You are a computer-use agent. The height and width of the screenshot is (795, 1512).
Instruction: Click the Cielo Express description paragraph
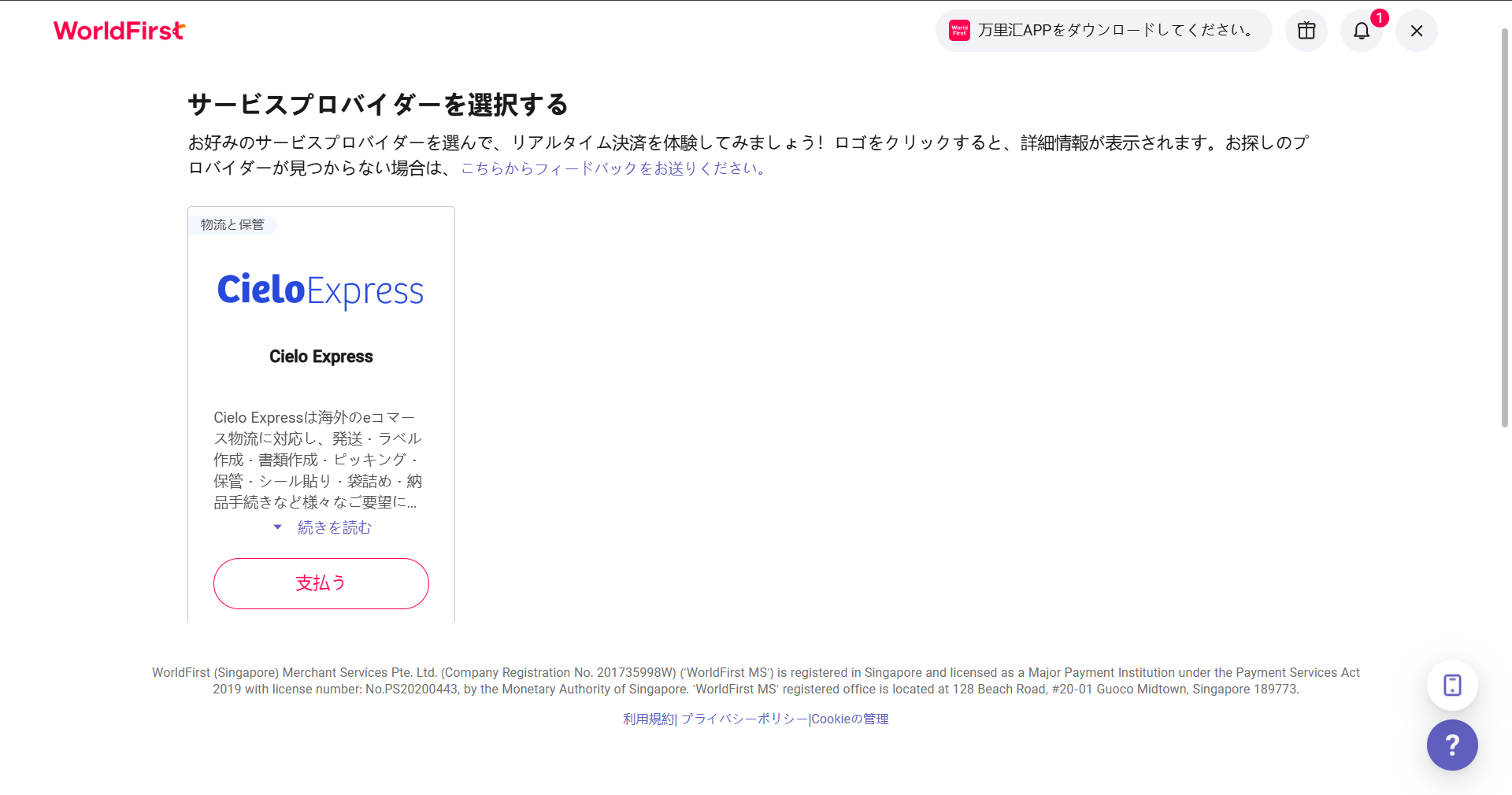coord(317,460)
